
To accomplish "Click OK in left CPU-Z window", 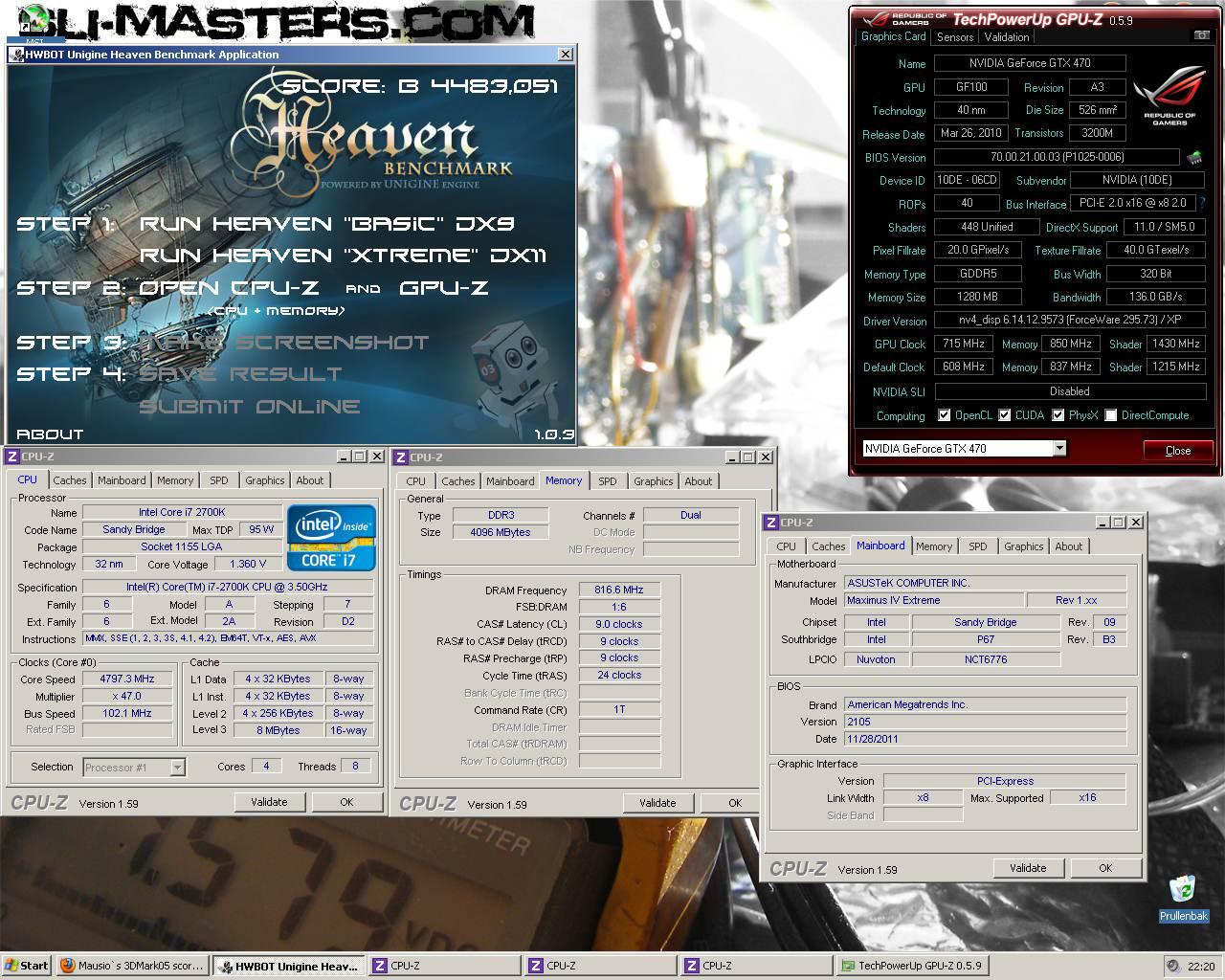I will (x=346, y=802).
